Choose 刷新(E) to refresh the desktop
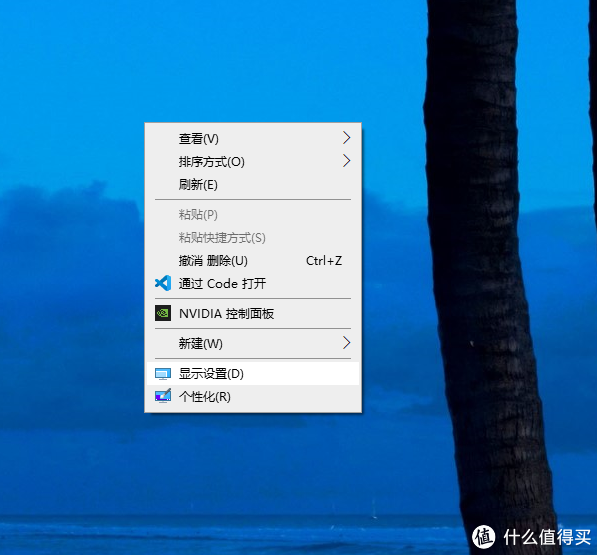 pos(253,185)
